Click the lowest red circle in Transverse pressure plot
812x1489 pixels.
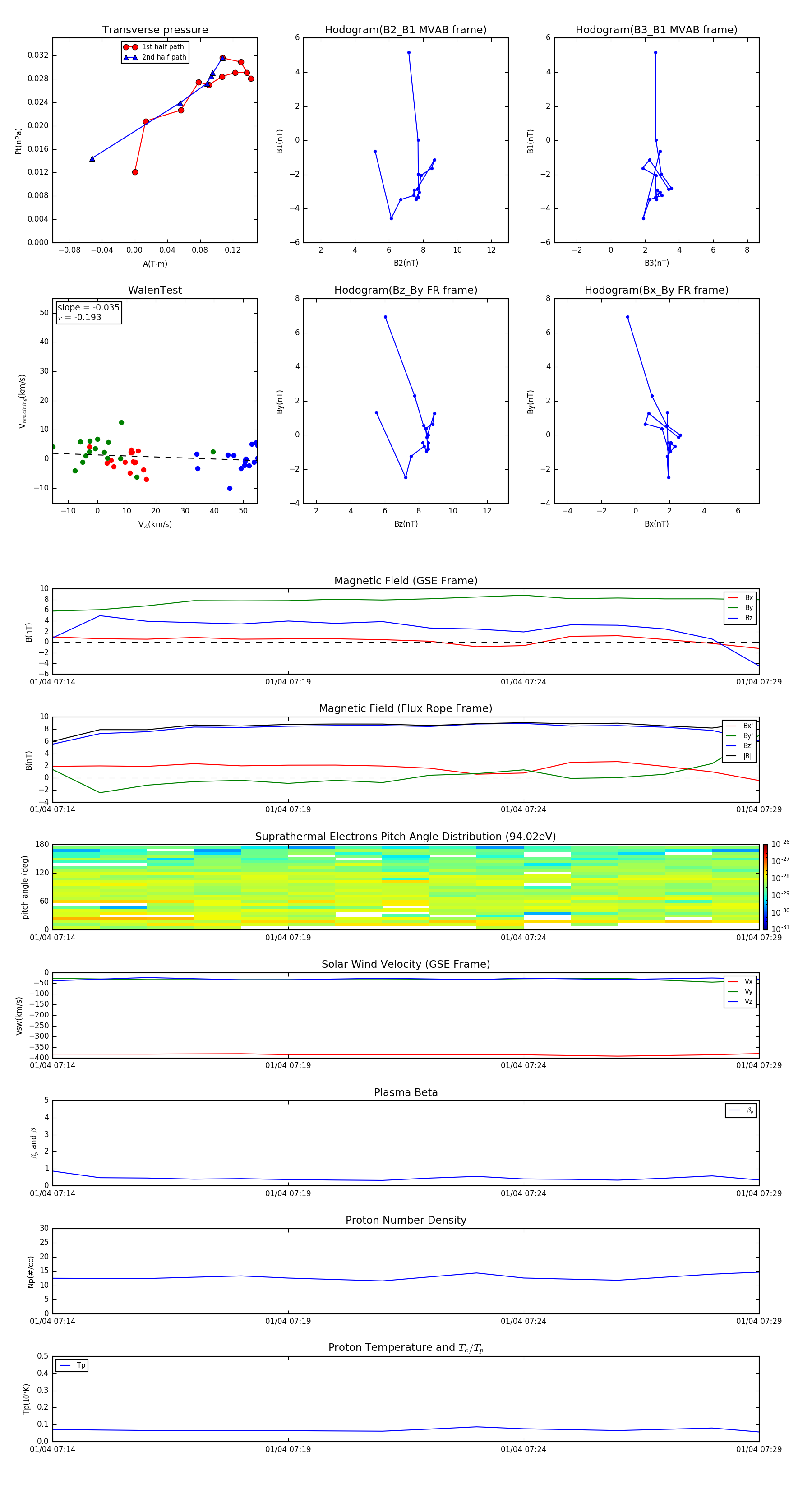click(135, 171)
